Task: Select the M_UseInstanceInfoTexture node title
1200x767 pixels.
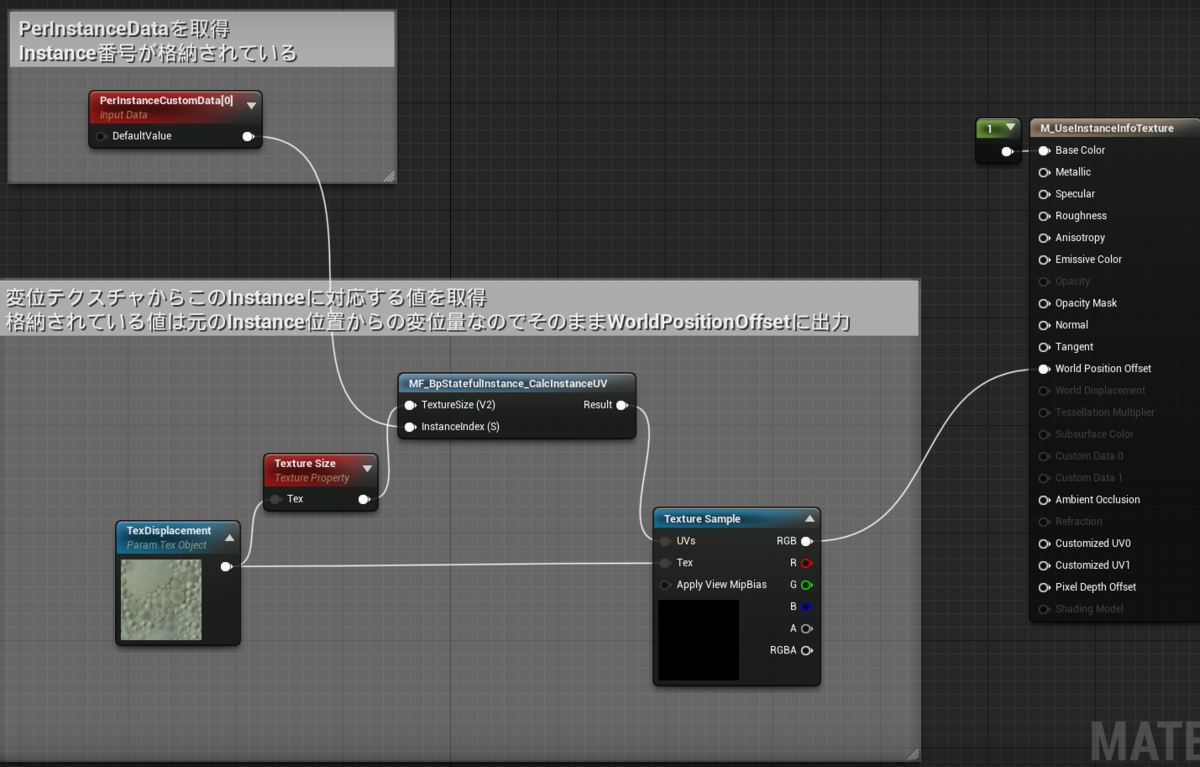Action: pos(1107,128)
